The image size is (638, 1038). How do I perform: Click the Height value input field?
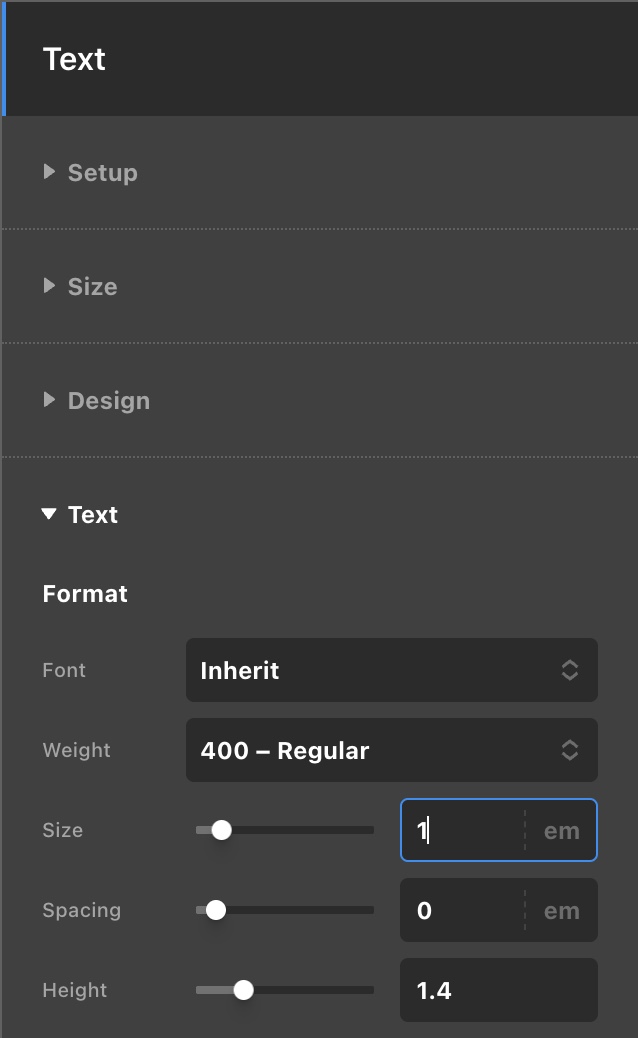pos(498,990)
